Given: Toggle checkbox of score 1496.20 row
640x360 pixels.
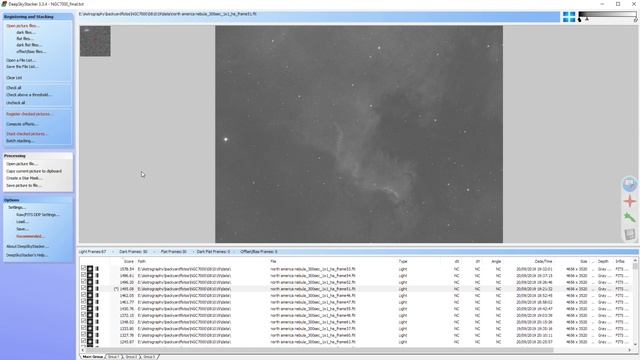Looking at the screenshot, I should (83, 281).
